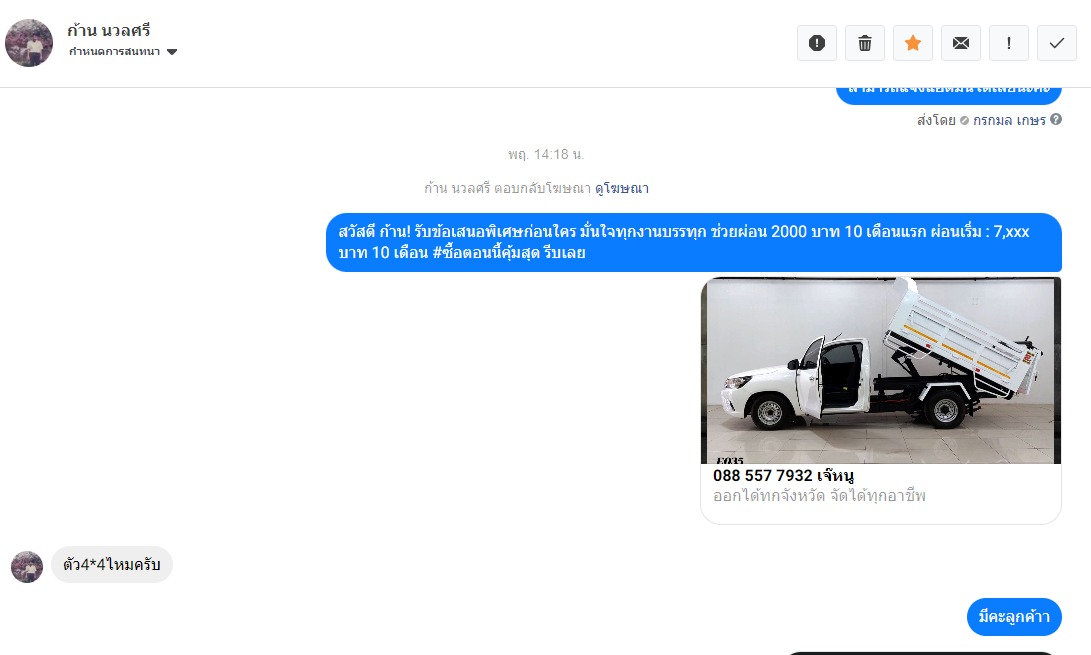Select the blue greeting message bubble สวัสดี ก้าน
The image size is (1091, 655).
694,242
